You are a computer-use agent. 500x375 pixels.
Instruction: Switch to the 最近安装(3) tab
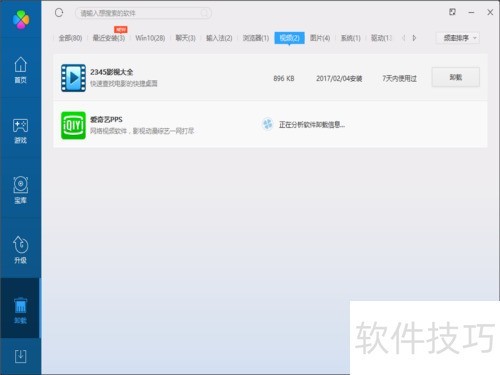coord(109,38)
